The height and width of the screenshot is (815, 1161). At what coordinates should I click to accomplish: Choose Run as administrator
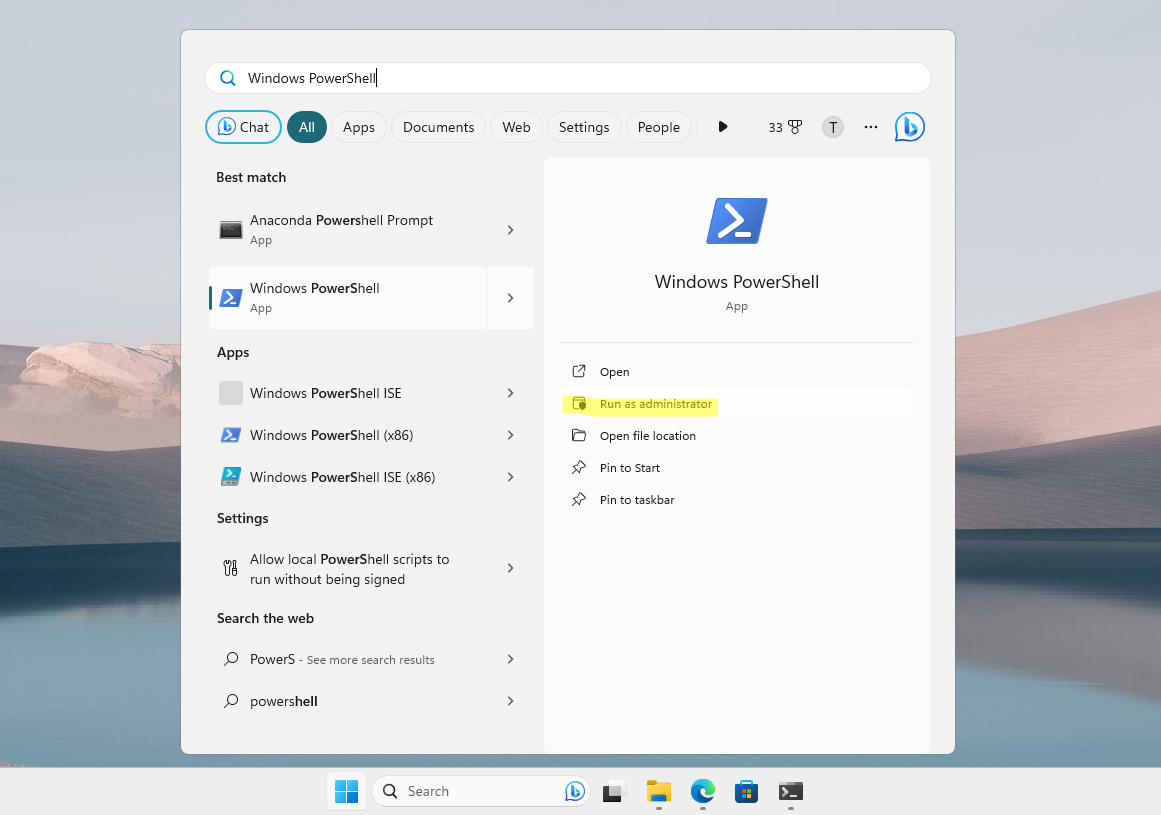click(x=737, y=404)
